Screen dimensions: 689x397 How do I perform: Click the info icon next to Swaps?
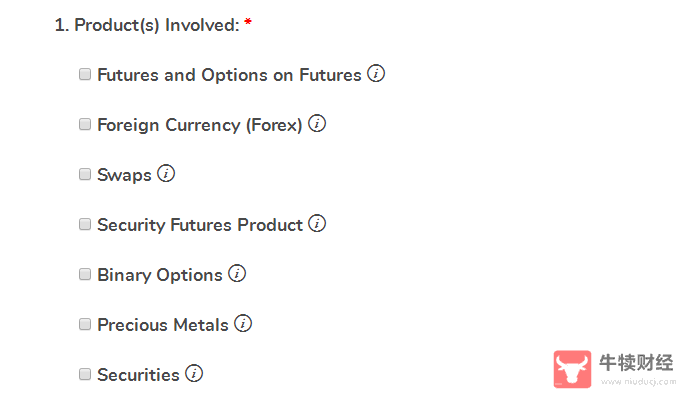click(x=166, y=174)
